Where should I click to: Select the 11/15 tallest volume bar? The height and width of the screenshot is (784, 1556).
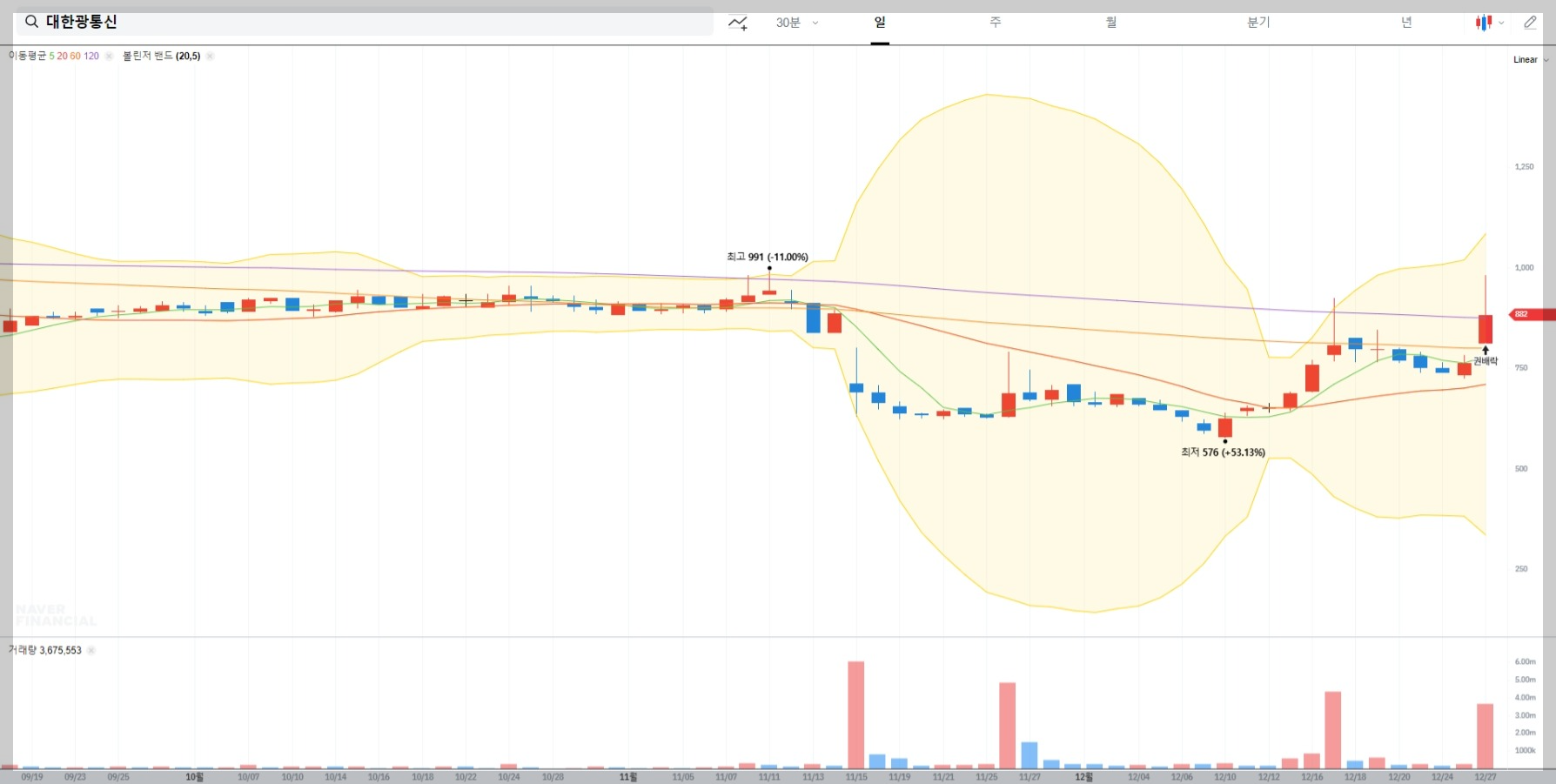[x=856, y=715]
